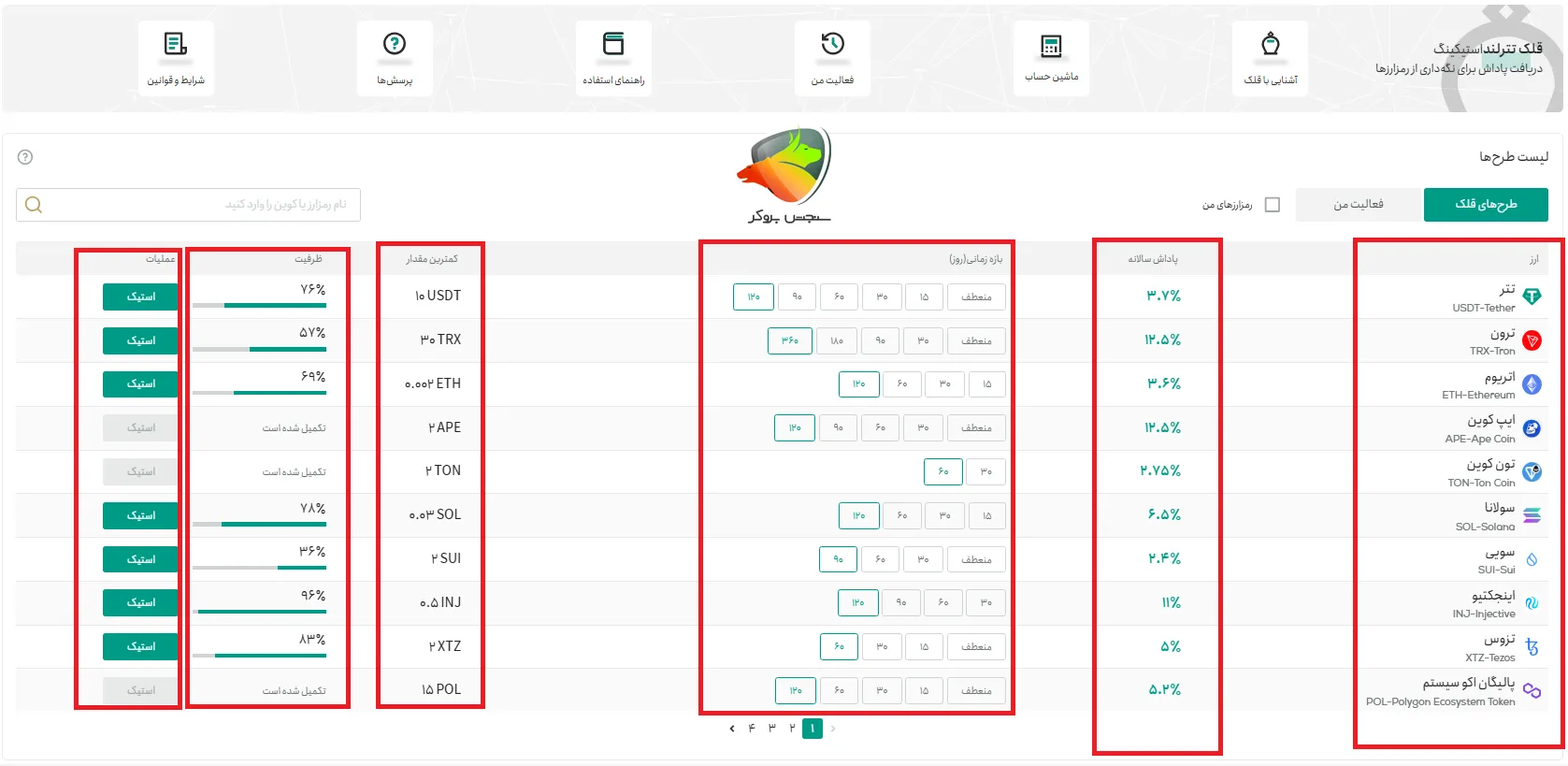Open the calculator icon
The image size is (1568, 766).
[x=1051, y=46]
